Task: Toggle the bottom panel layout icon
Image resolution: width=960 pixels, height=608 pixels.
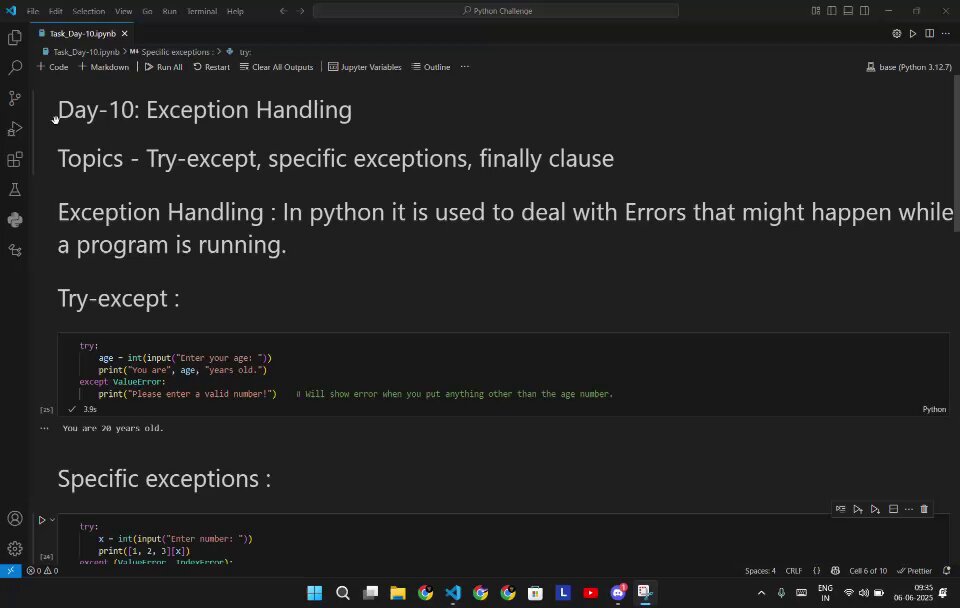Action: (848, 10)
